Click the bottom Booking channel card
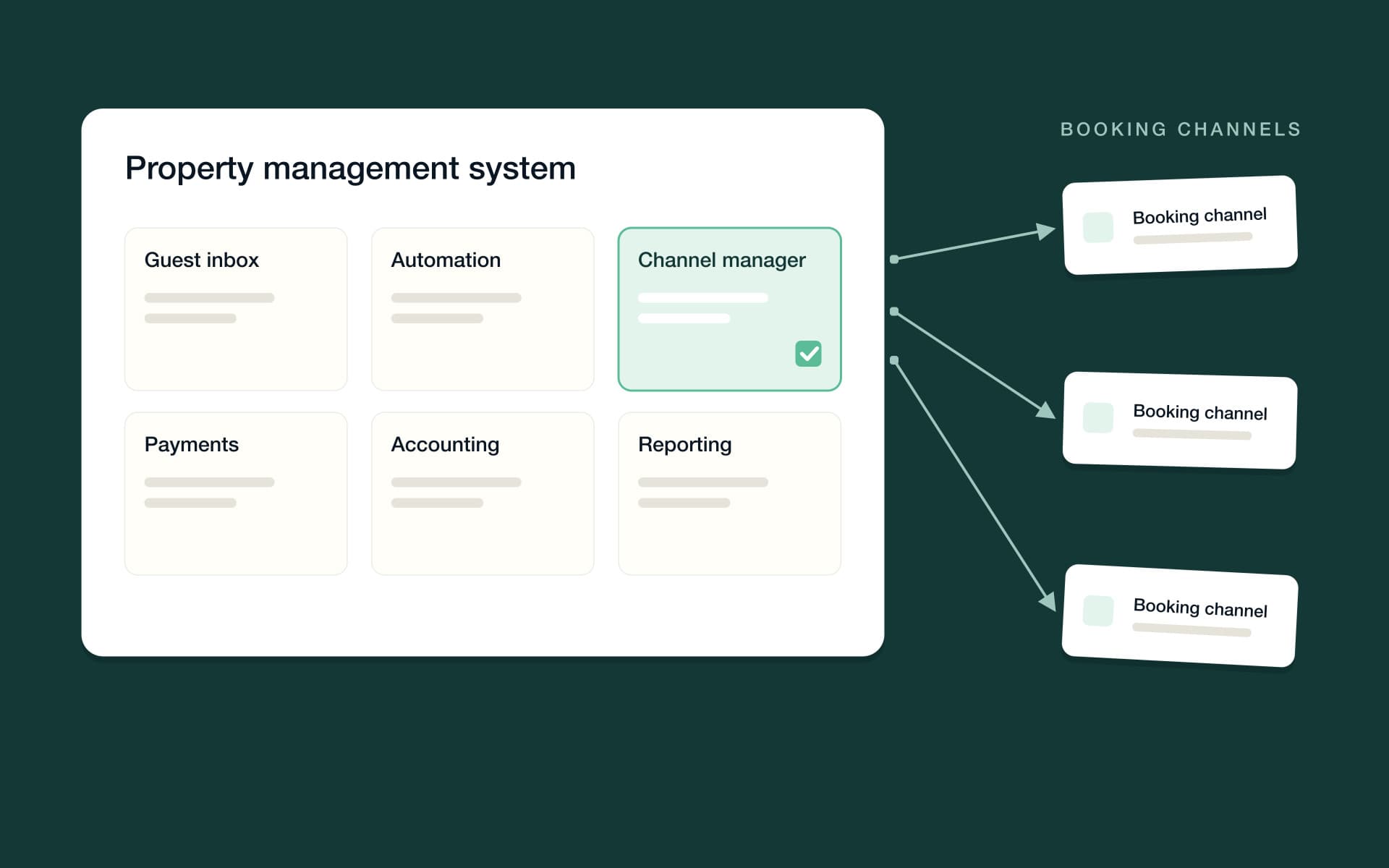 click(x=1180, y=616)
